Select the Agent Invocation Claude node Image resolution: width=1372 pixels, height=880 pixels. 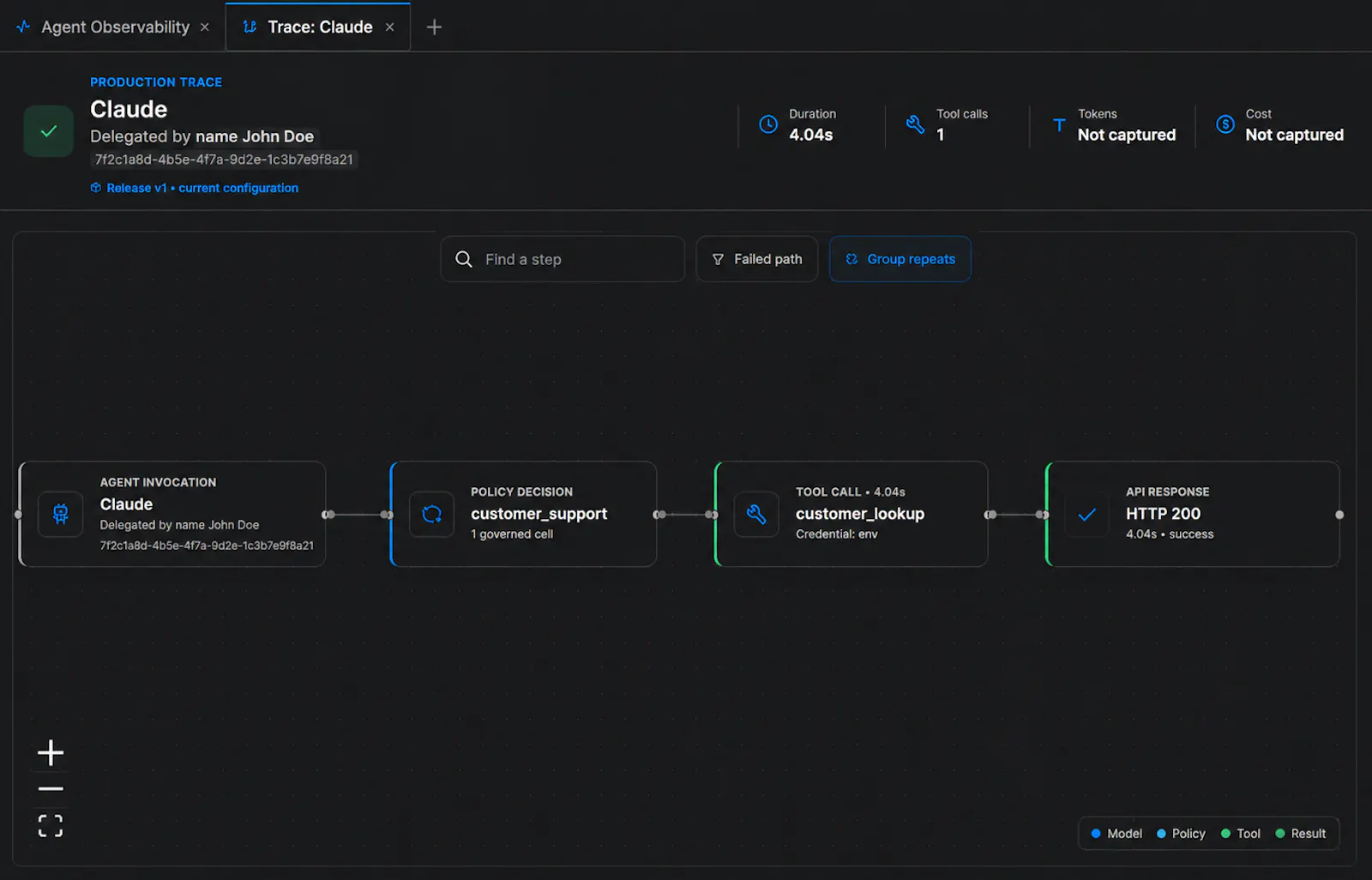[x=172, y=514]
